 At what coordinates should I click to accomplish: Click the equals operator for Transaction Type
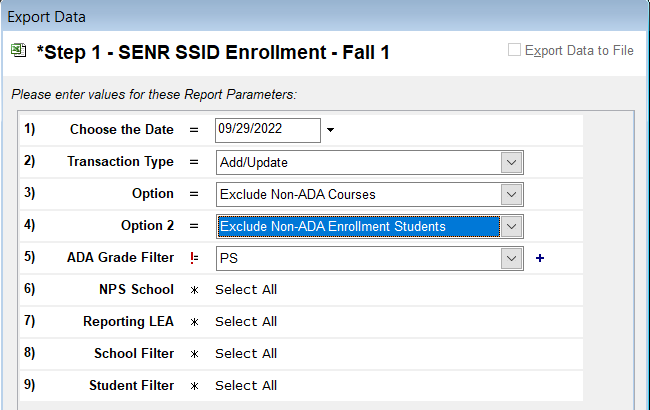(194, 162)
